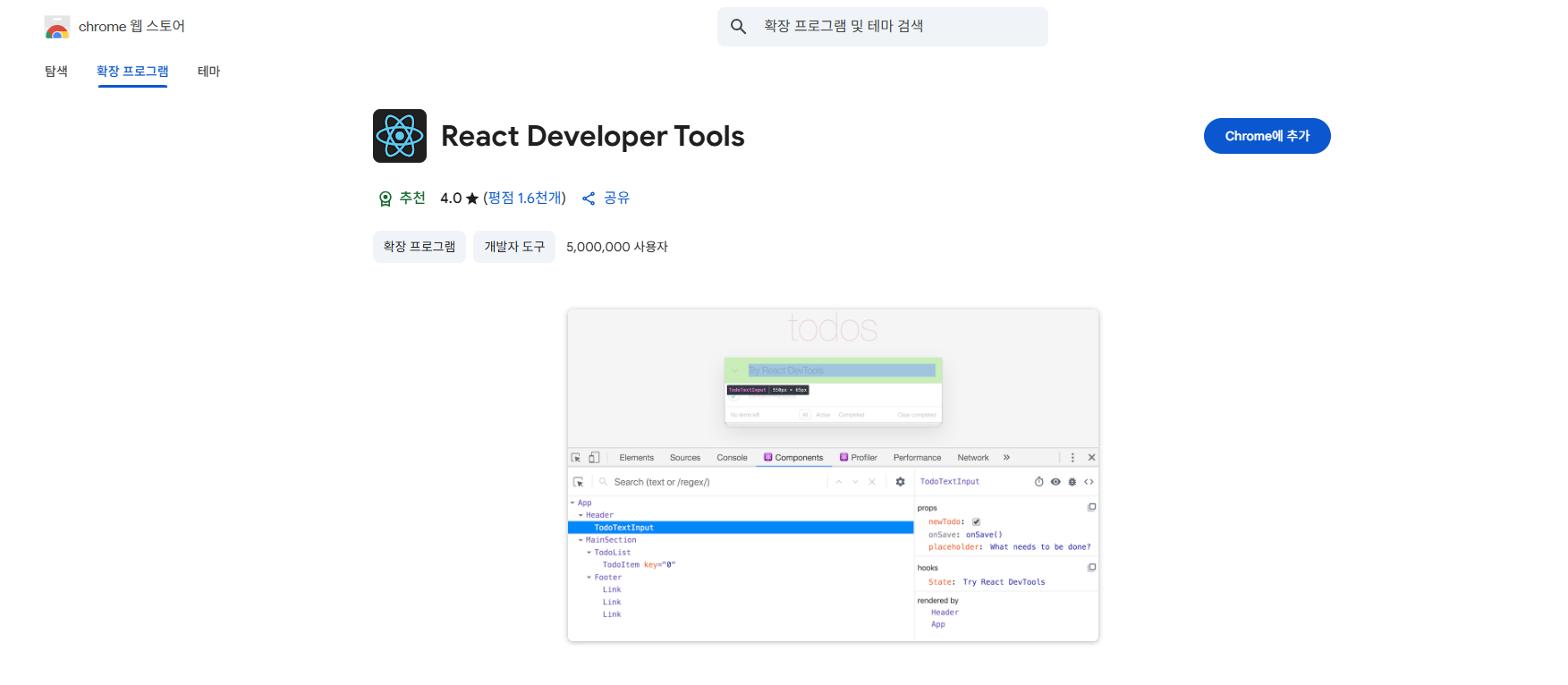Click the '4.0' rating score
The image size is (1568, 685).
pos(451,199)
